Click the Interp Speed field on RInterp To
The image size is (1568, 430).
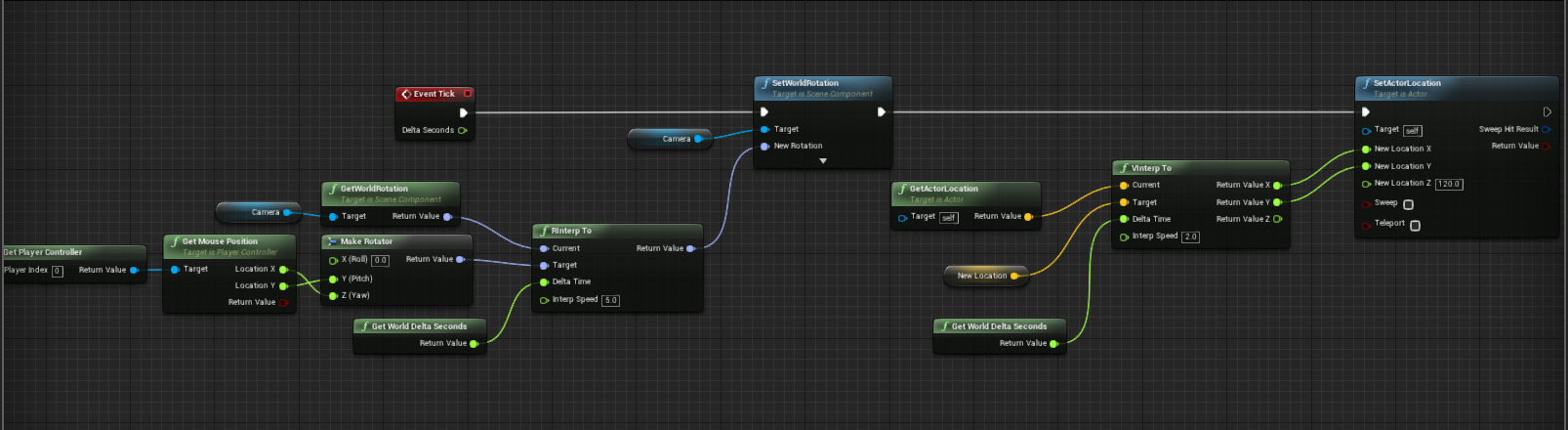pos(610,300)
